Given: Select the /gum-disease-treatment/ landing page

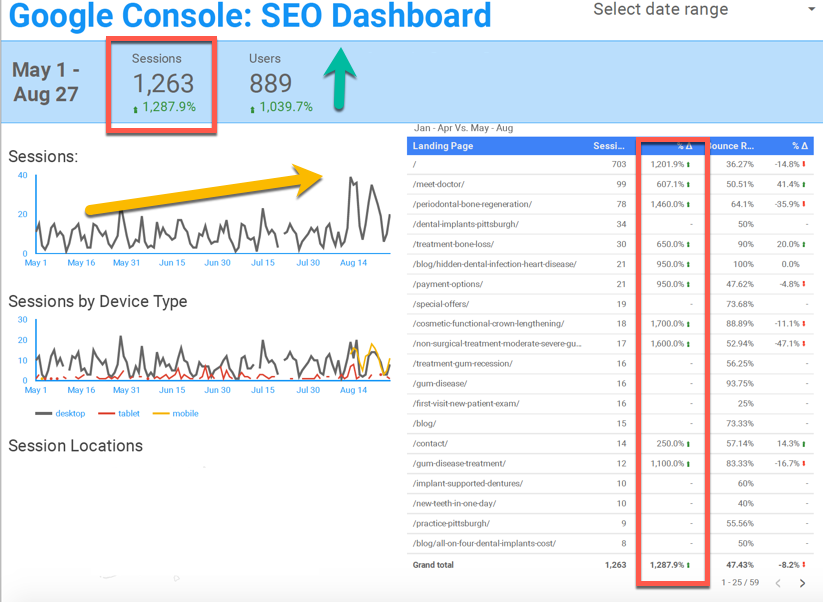Looking at the screenshot, I should (x=459, y=463).
